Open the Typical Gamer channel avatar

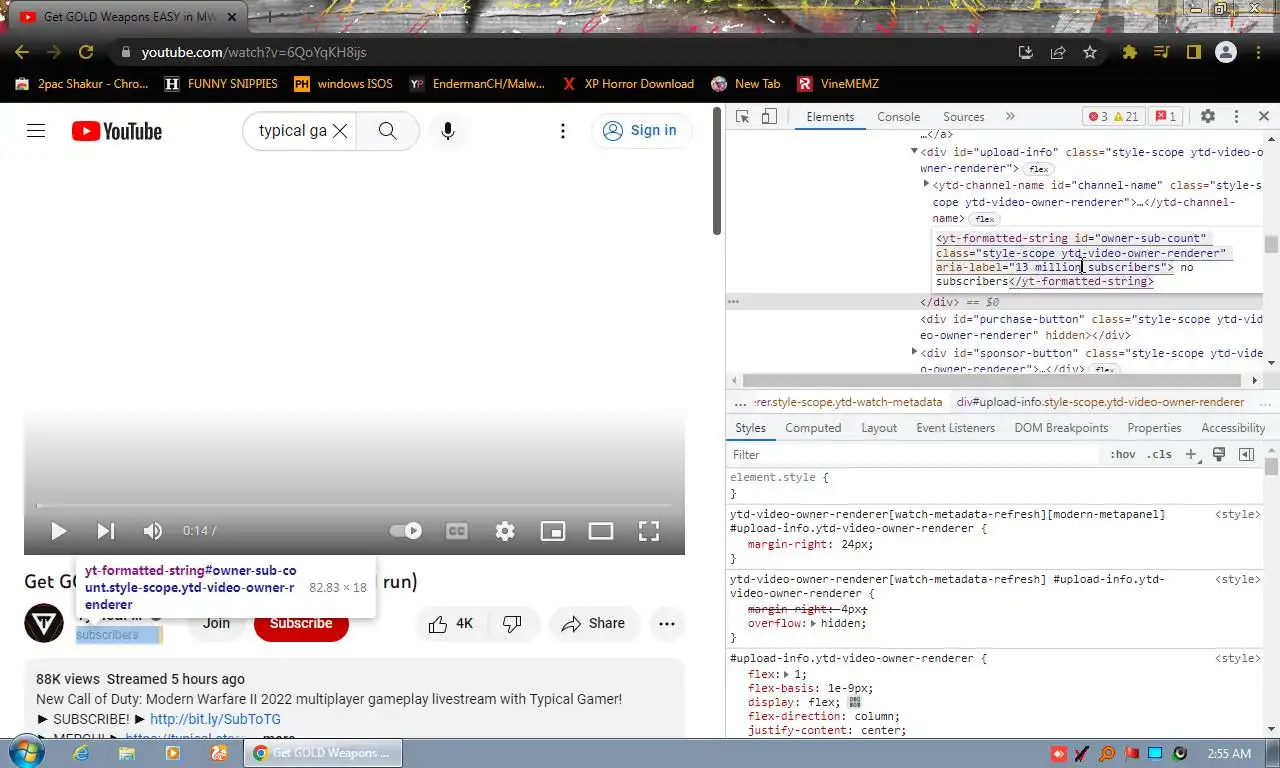[44, 623]
